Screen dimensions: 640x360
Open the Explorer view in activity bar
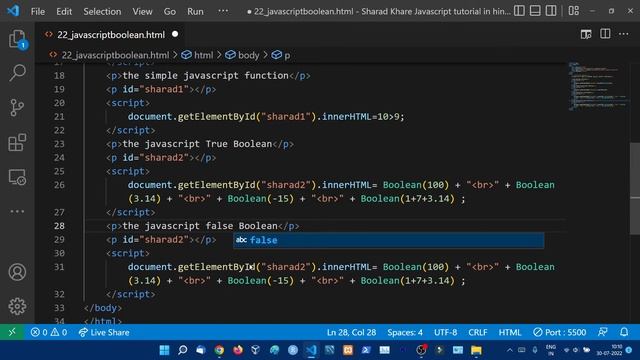point(17,39)
